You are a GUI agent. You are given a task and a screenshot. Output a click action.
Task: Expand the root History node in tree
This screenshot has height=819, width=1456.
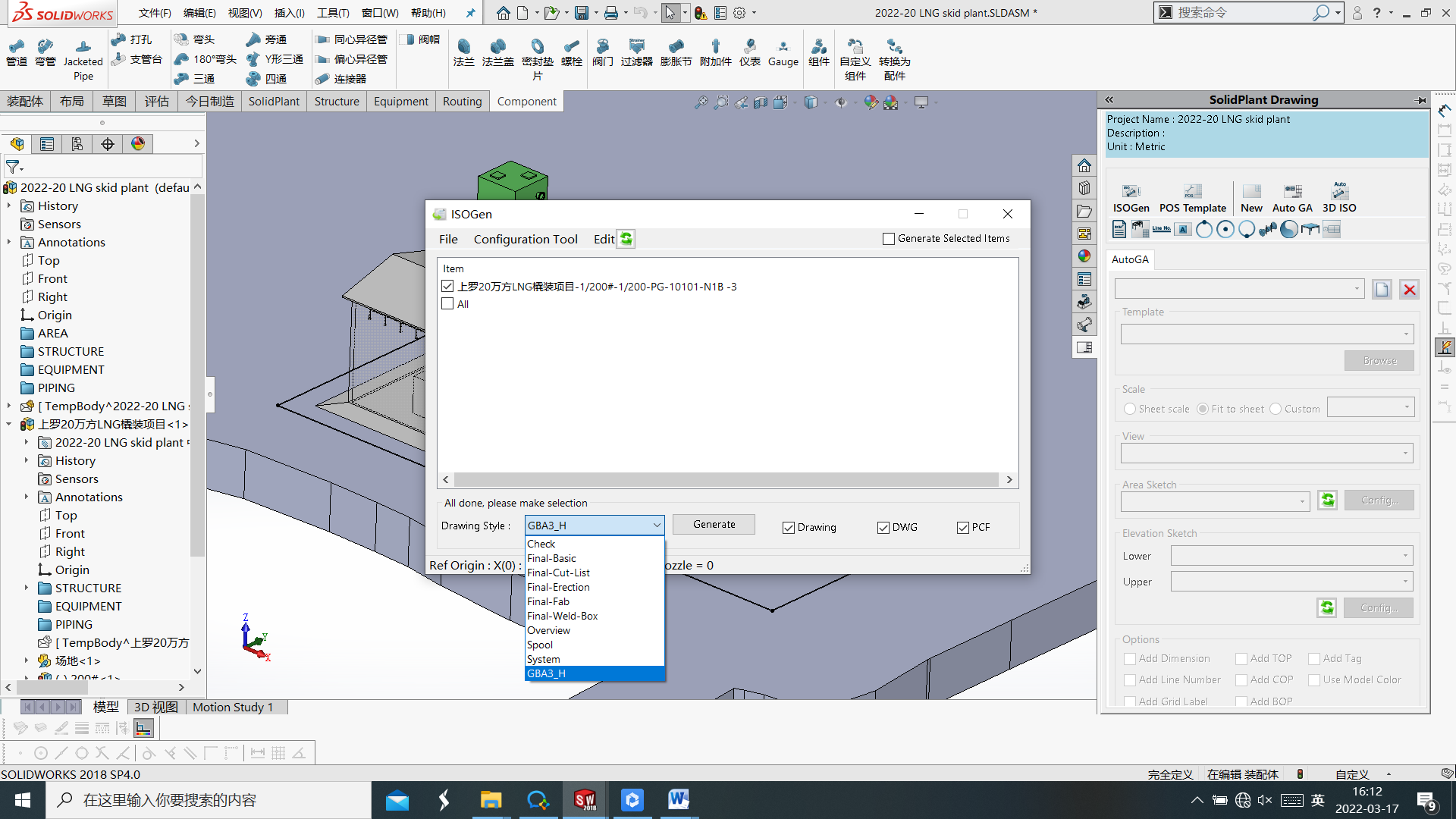coord(9,206)
